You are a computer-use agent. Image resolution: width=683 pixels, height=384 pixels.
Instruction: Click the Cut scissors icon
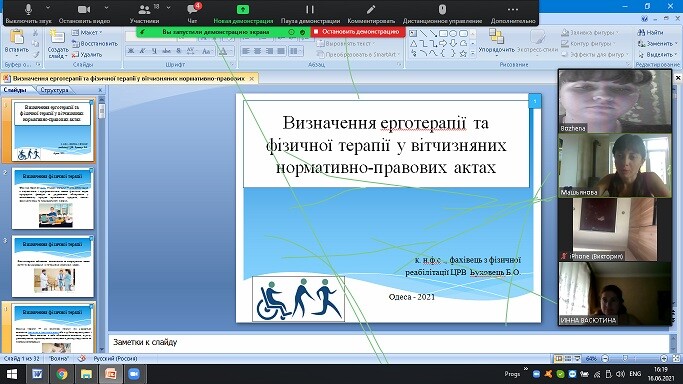36,33
